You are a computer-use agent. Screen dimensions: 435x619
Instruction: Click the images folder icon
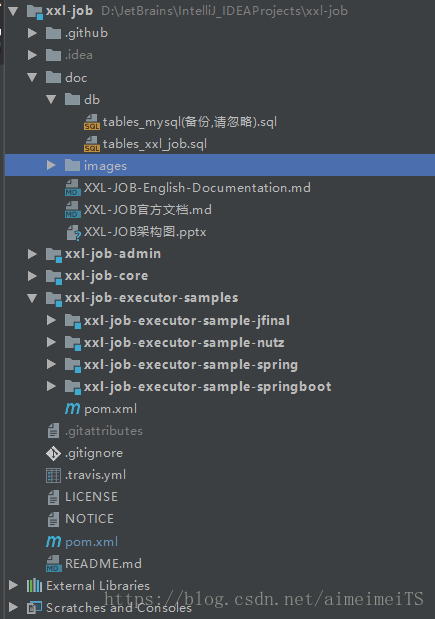[72, 165]
